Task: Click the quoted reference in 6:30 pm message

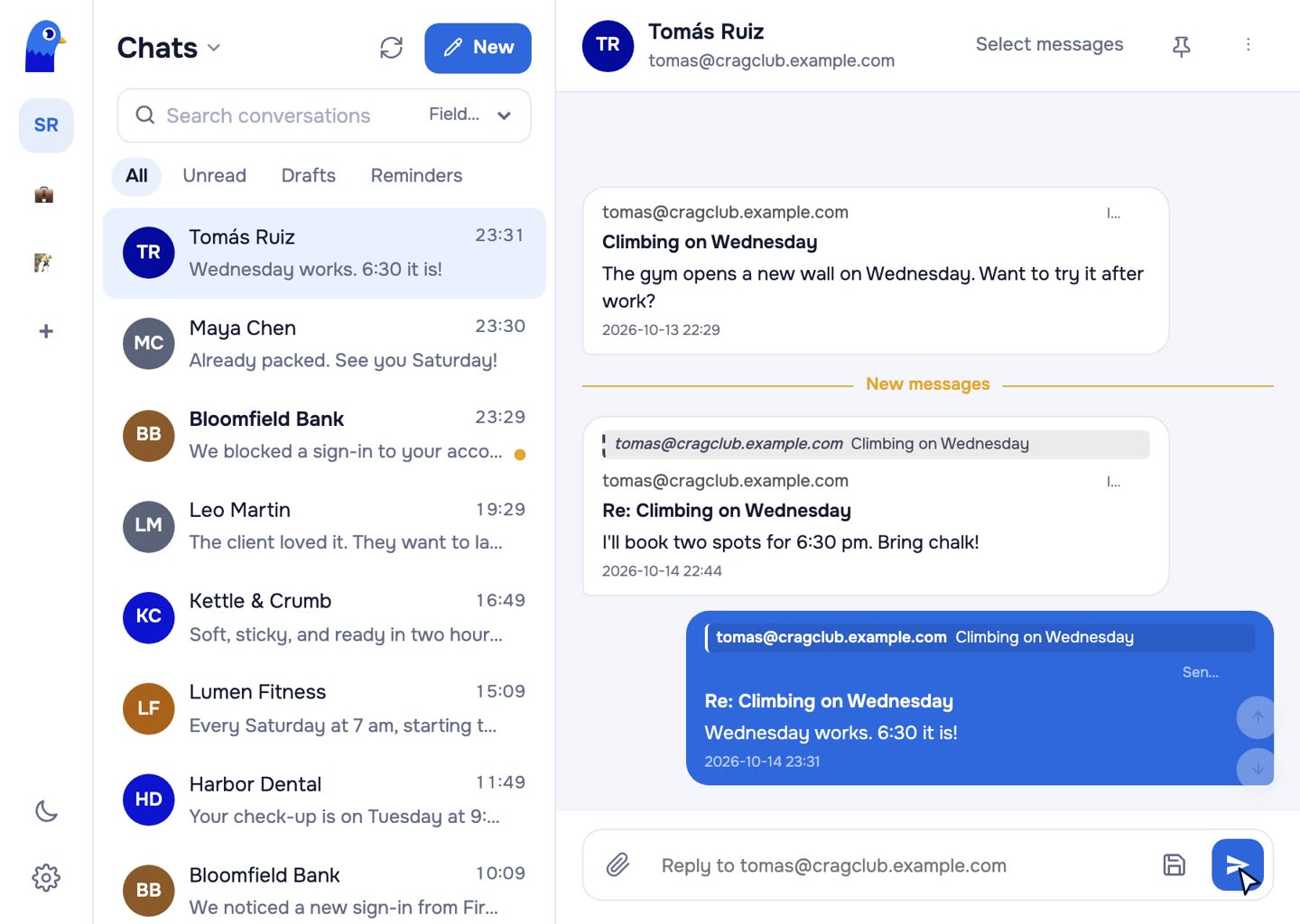Action: 875,444
